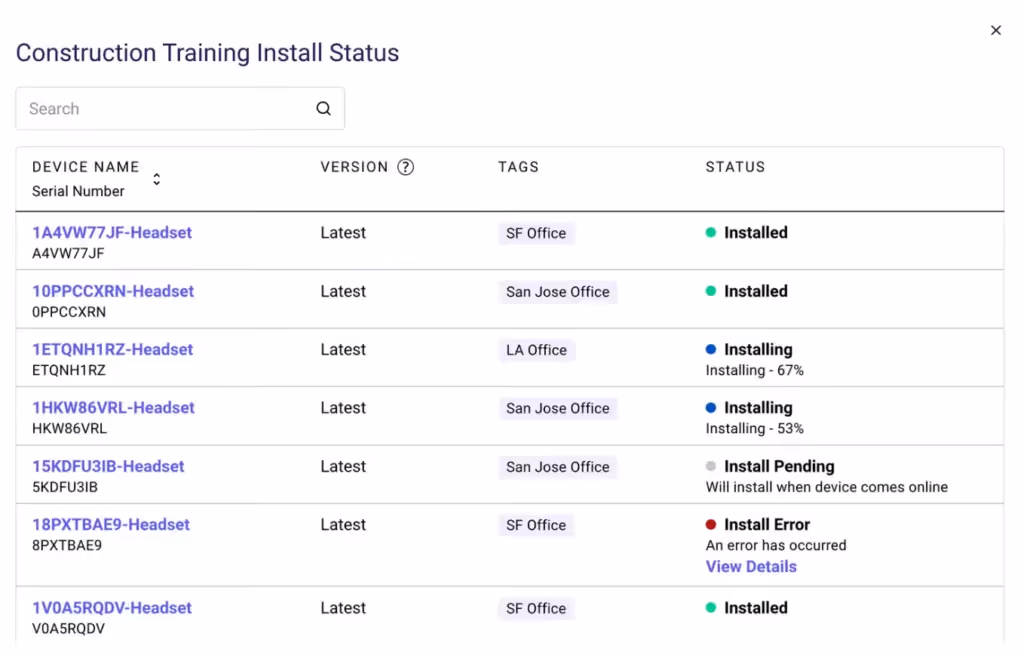Click View Details for the install error

click(751, 567)
